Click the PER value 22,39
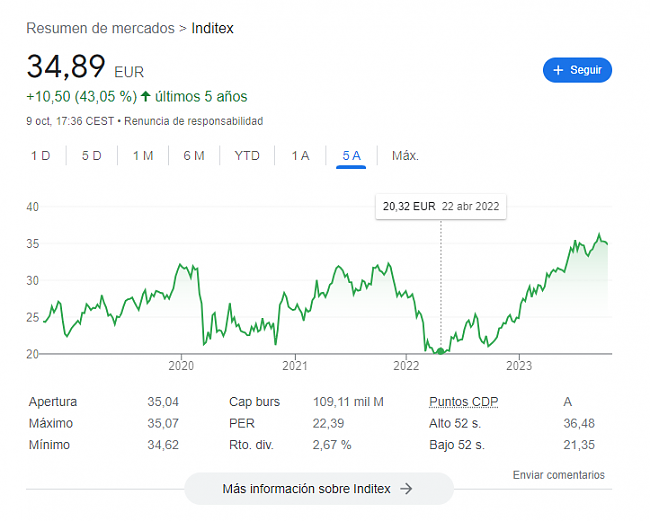The height and width of the screenshot is (521, 650). coord(328,423)
